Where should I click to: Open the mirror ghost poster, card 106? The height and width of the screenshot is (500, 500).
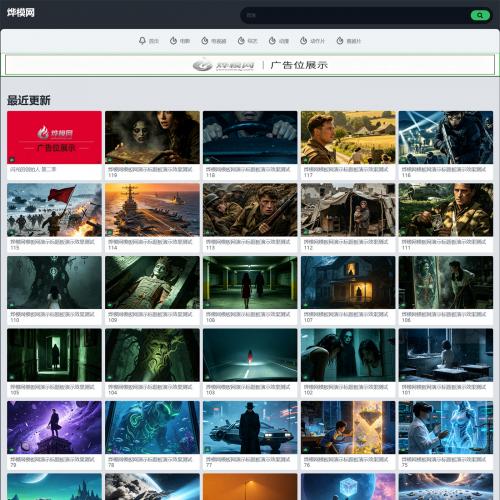coord(446,282)
